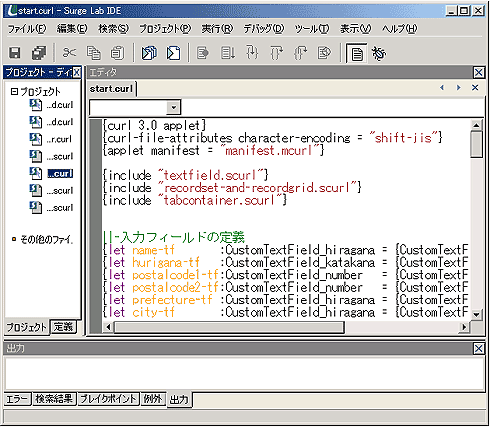The width and height of the screenshot is (490, 427).
Task: Go to previous editor tab arrow
Action: (442, 88)
